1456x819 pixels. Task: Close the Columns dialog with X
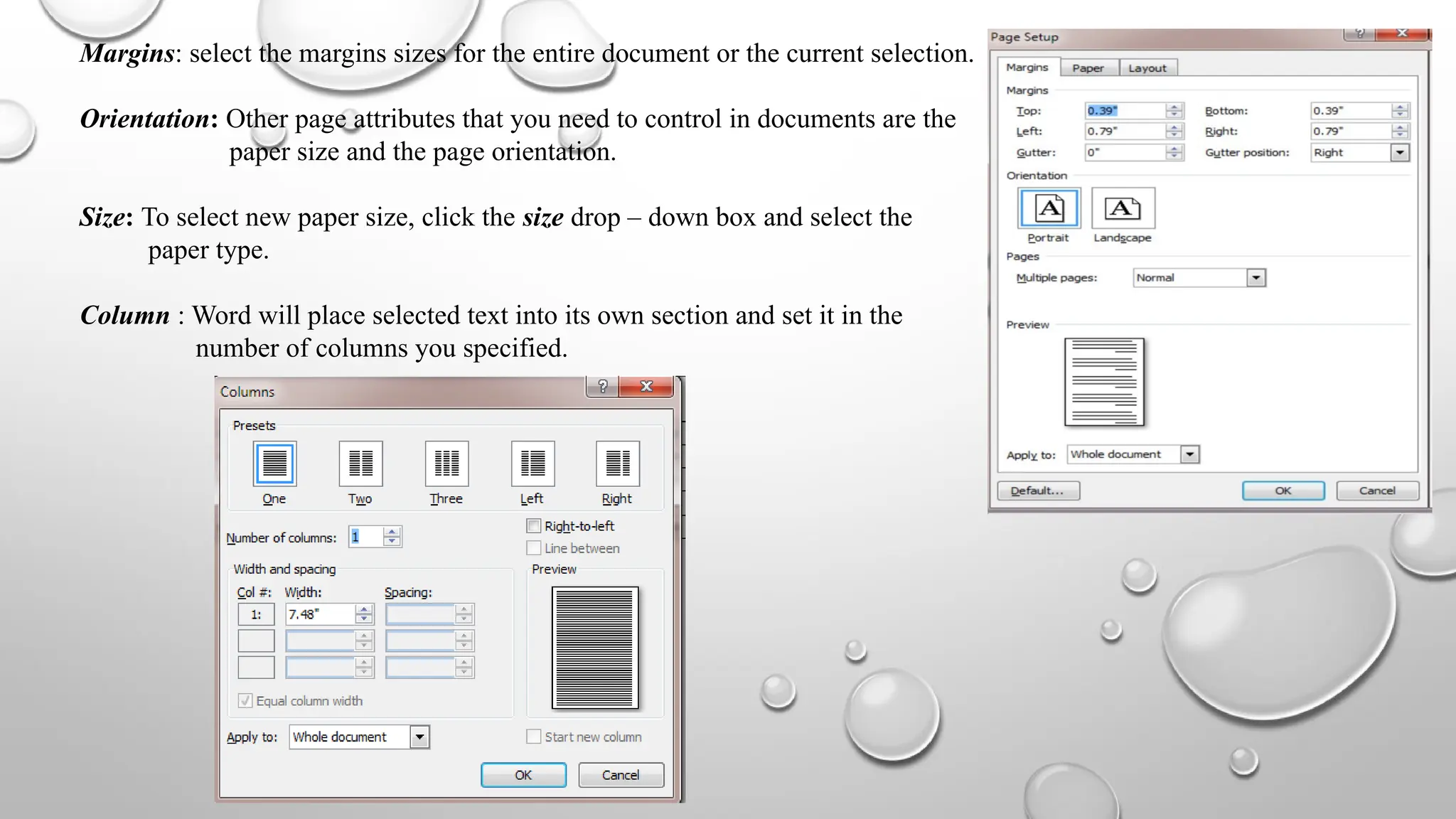tap(646, 386)
